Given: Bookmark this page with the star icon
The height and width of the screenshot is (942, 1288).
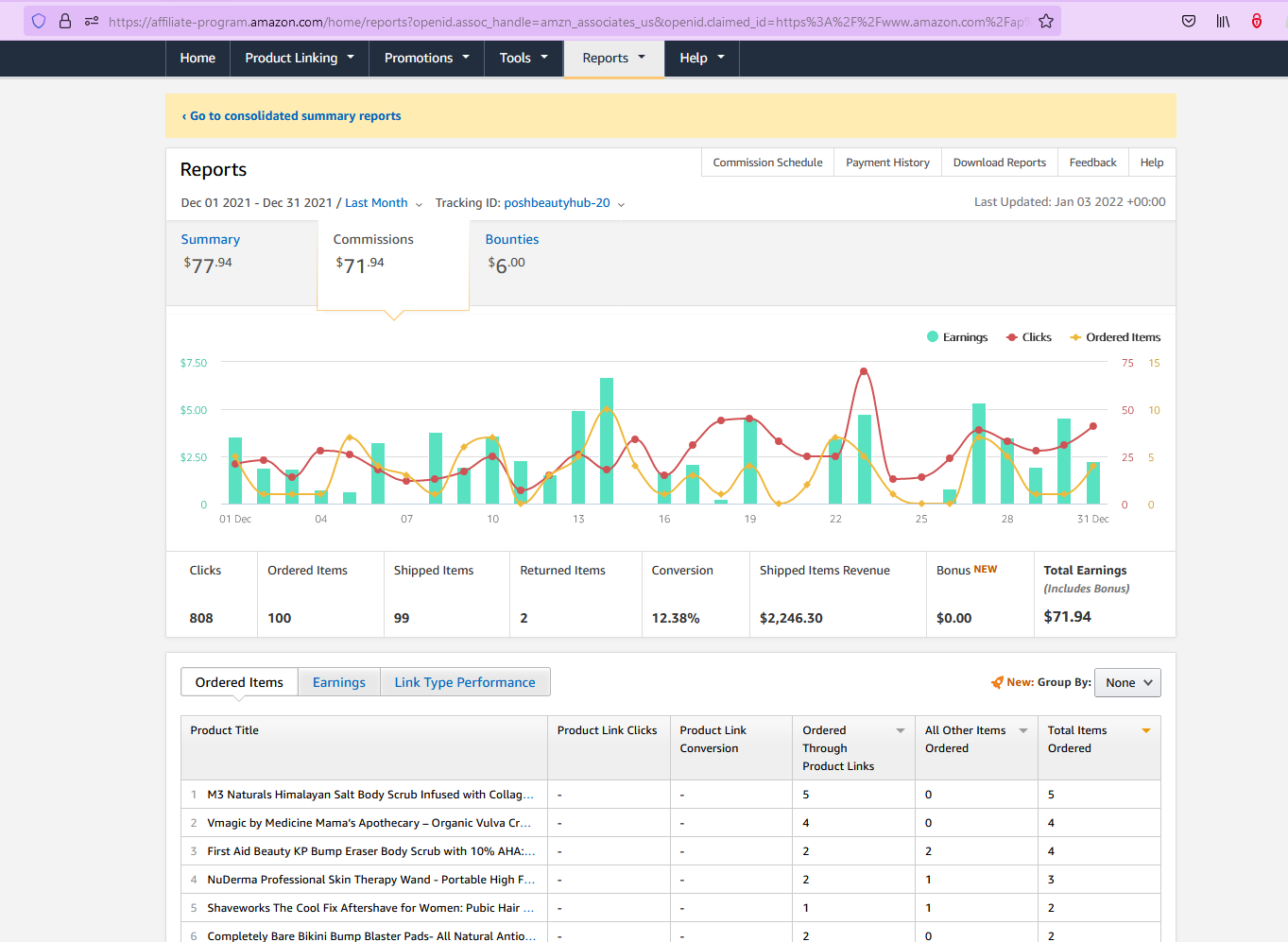Looking at the screenshot, I should pos(1046,21).
